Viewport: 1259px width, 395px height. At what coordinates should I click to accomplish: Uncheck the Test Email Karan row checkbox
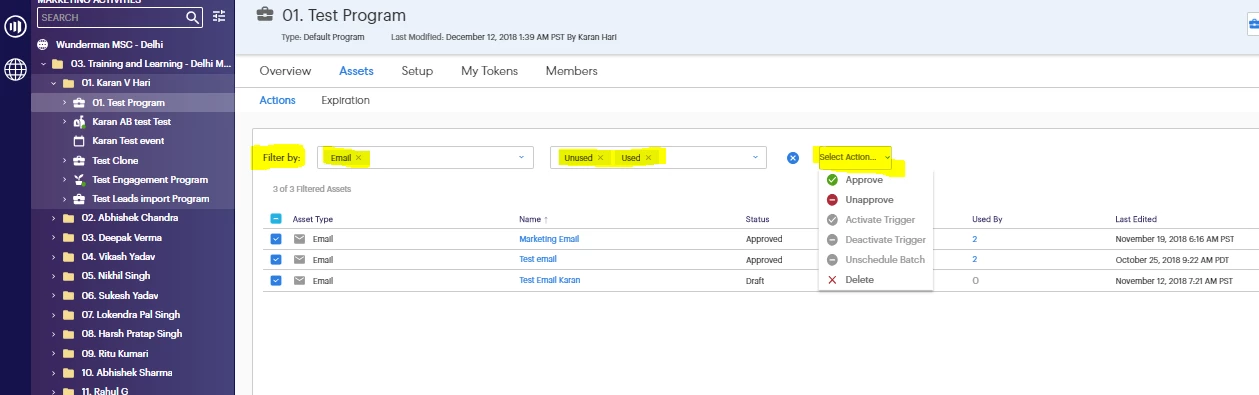pyautogui.click(x=276, y=281)
